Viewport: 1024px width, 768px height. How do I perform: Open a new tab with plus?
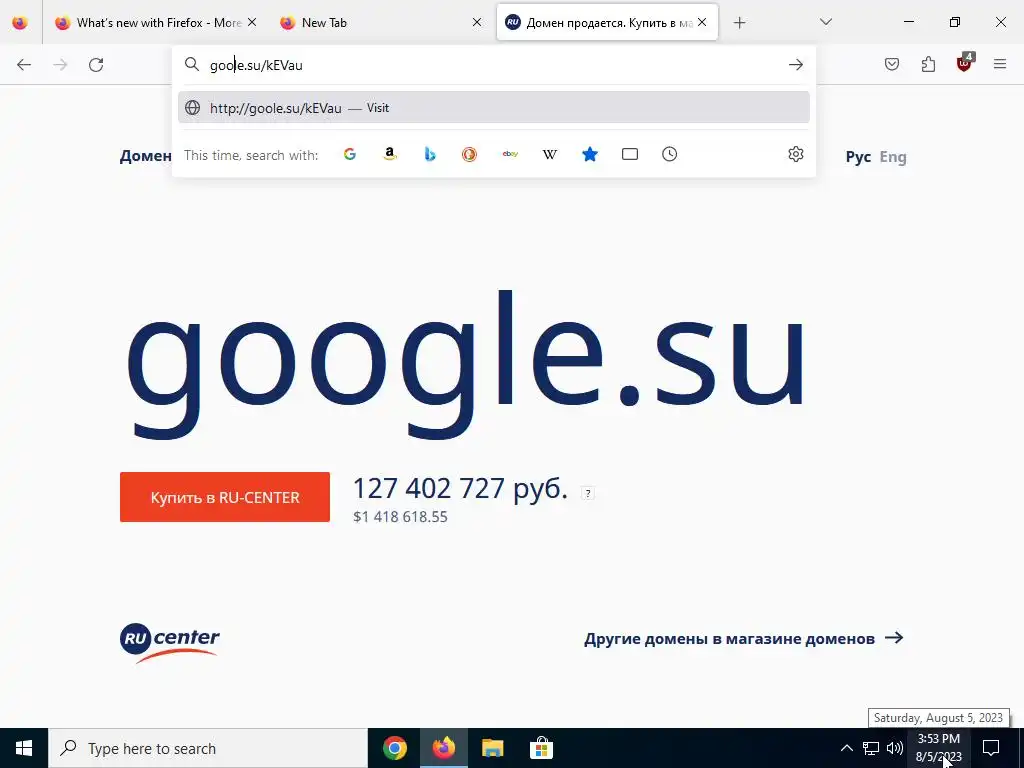click(x=739, y=23)
